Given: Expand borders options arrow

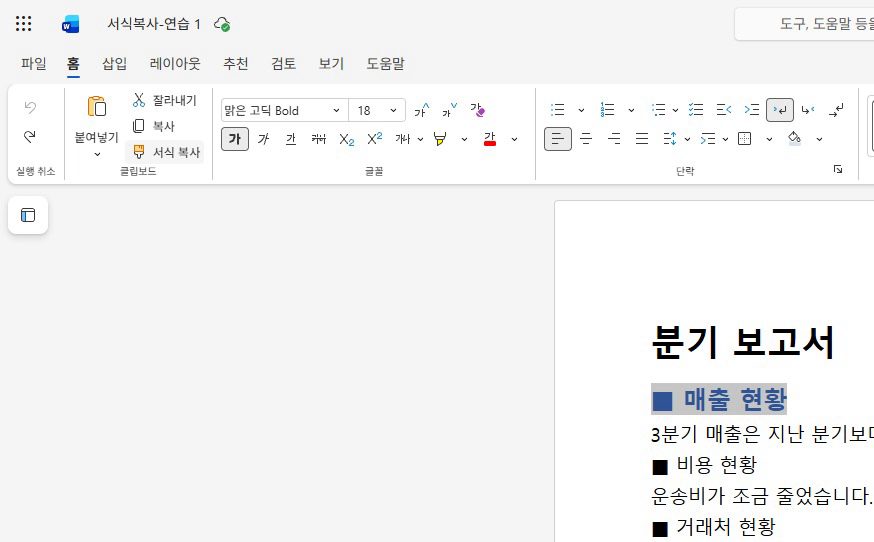Looking at the screenshot, I should 769,139.
